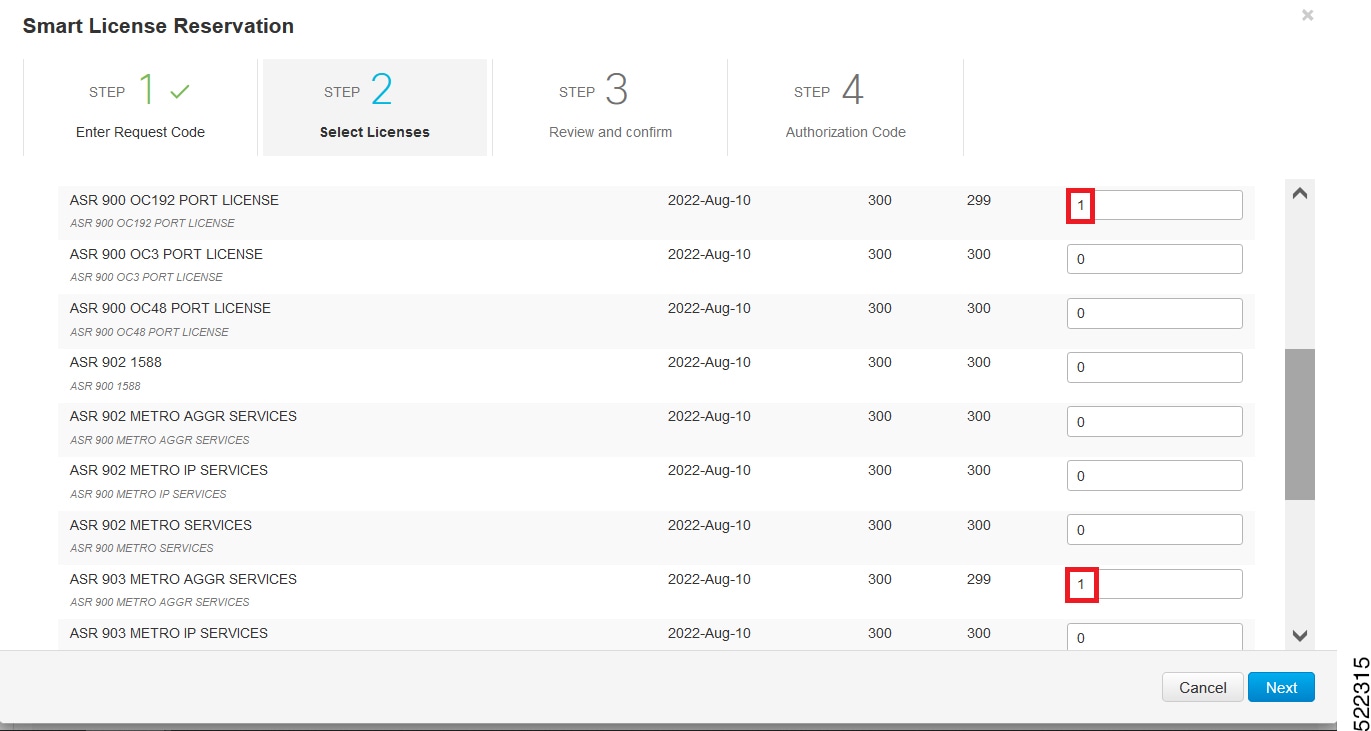Open Step 3 Review and confirm
The image size is (1371, 731).
click(610, 108)
